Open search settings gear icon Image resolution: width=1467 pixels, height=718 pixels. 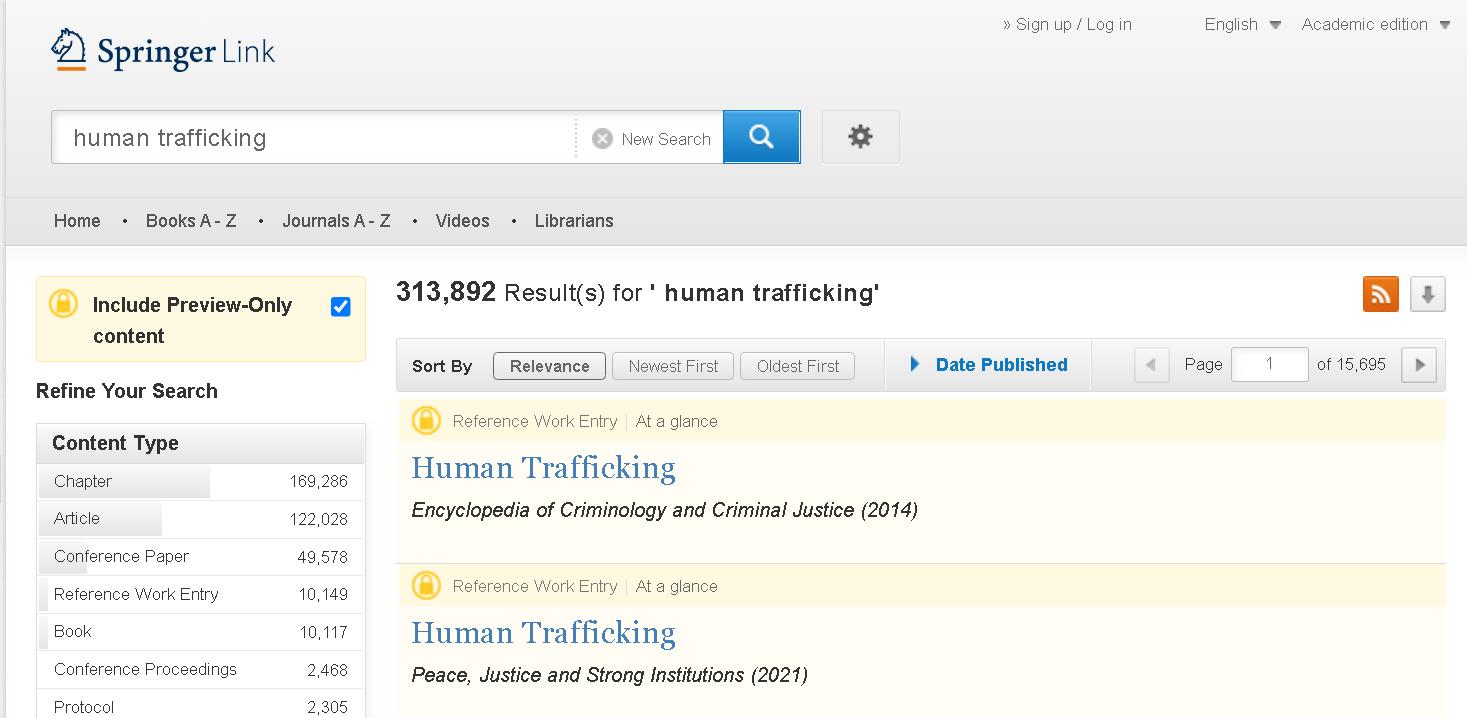pyautogui.click(x=860, y=137)
